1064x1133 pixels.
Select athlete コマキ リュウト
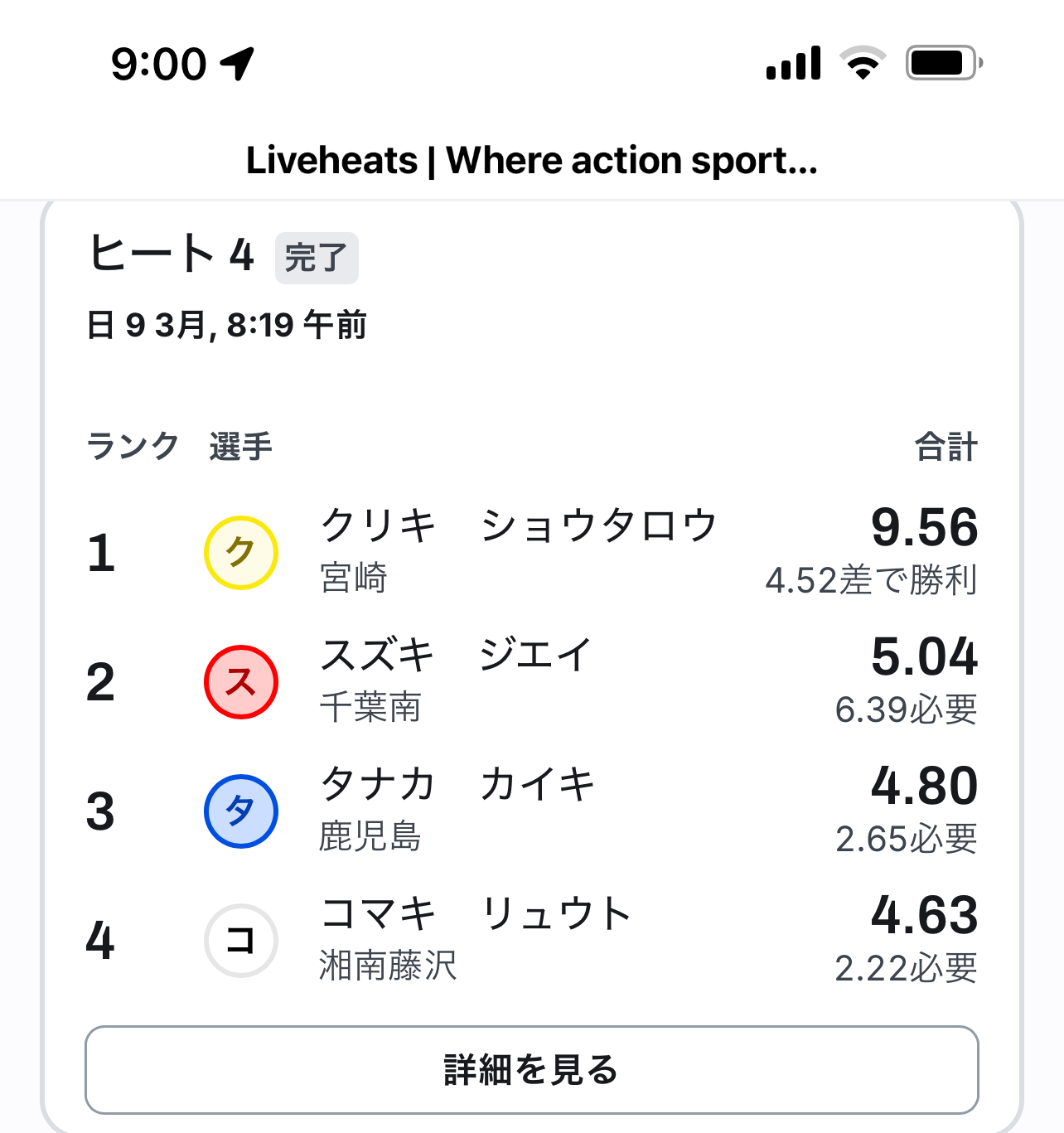[x=476, y=913]
